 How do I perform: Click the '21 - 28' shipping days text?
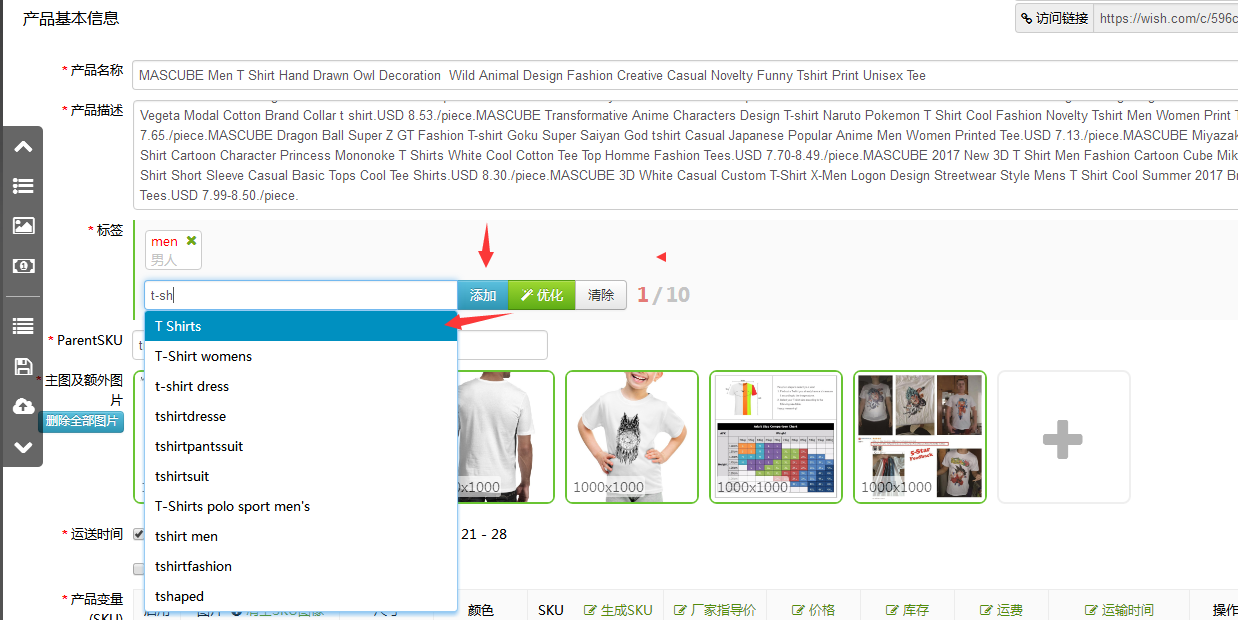click(484, 534)
